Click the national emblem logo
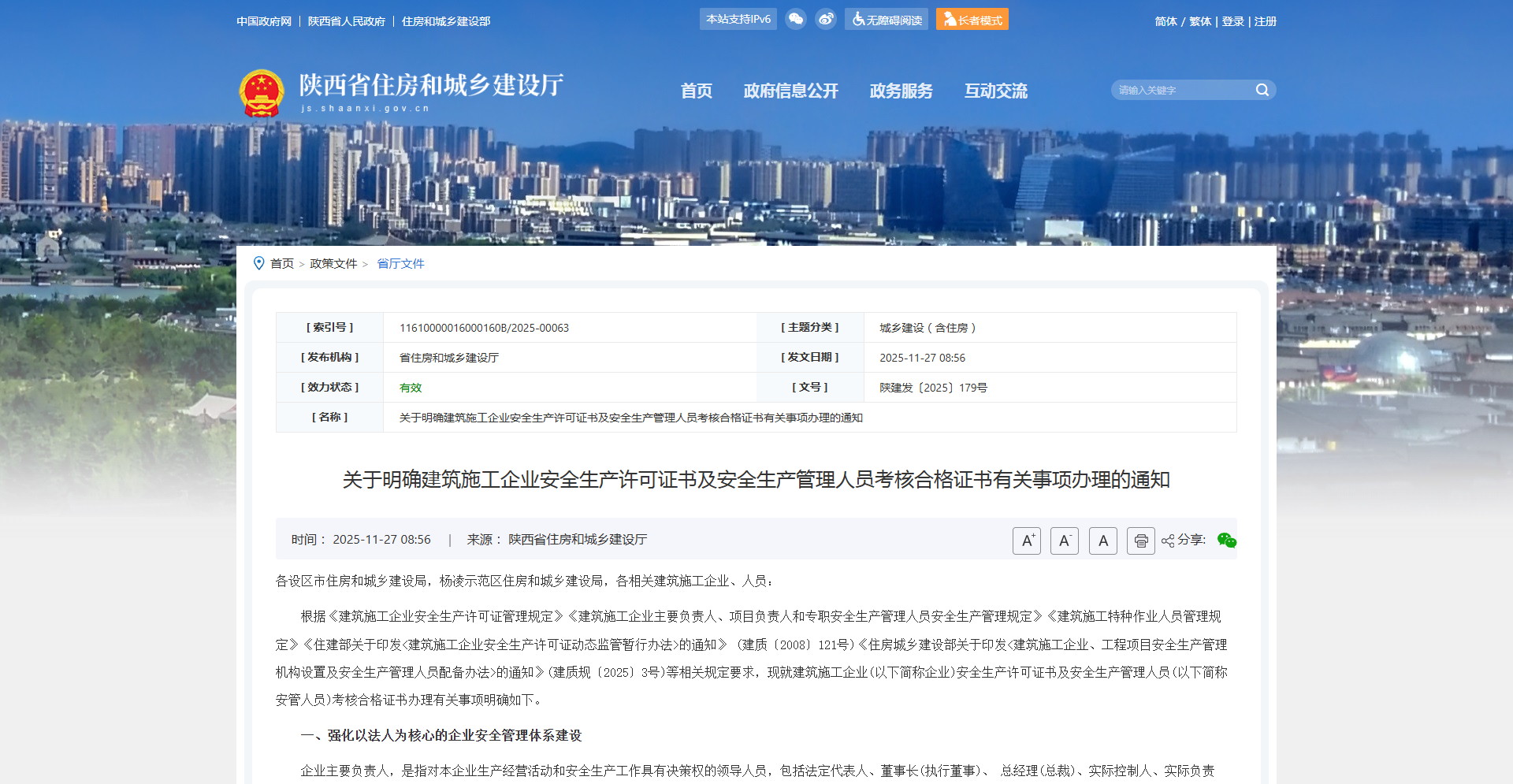Viewport: 1513px width, 784px height. (x=262, y=93)
